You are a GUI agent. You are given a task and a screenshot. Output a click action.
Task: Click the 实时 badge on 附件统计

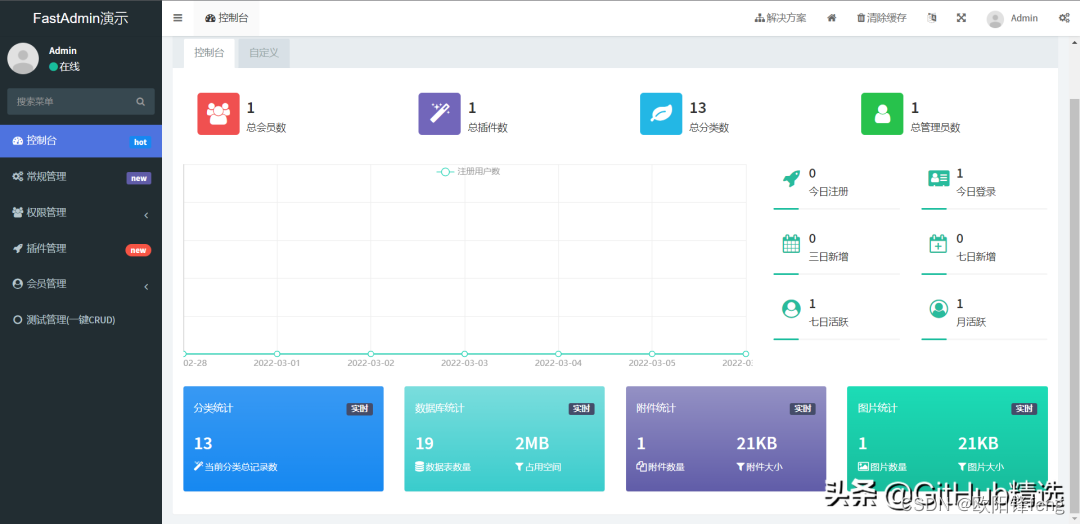click(802, 409)
